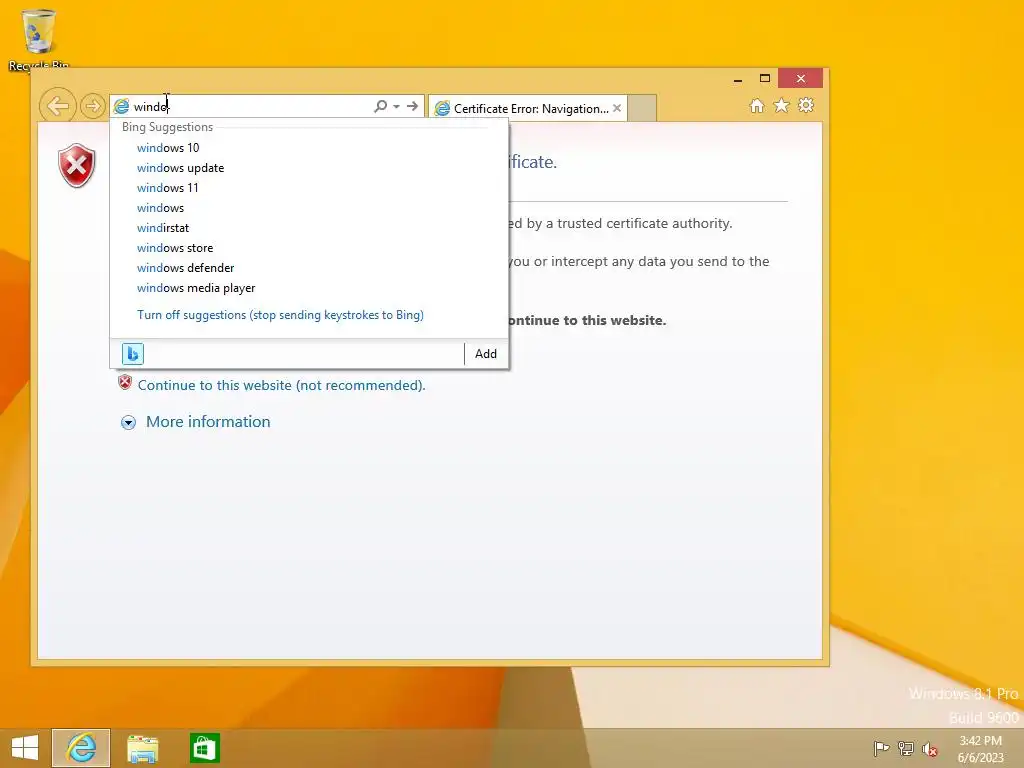Viewport: 1024px width, 768px height.
Task: Go back with the browser Back arrow
Action: click(x=57, y=105)
